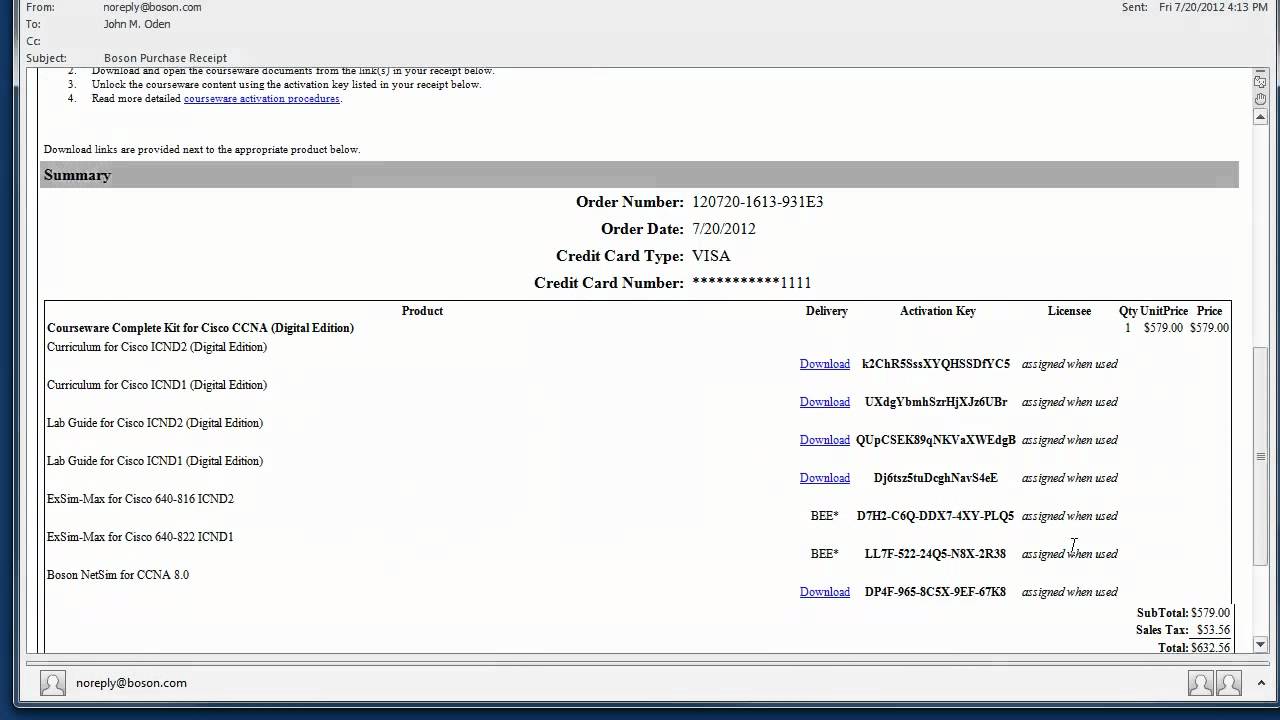Open the courseware activation procedures link
This screenshot has width=1280, height=720.
coord(262,98)
